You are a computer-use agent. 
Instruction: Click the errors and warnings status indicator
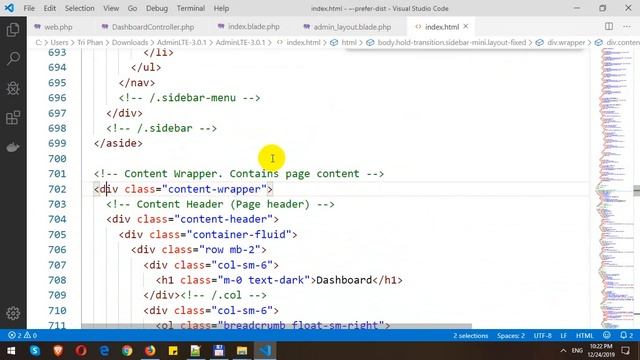pos(22,335)
